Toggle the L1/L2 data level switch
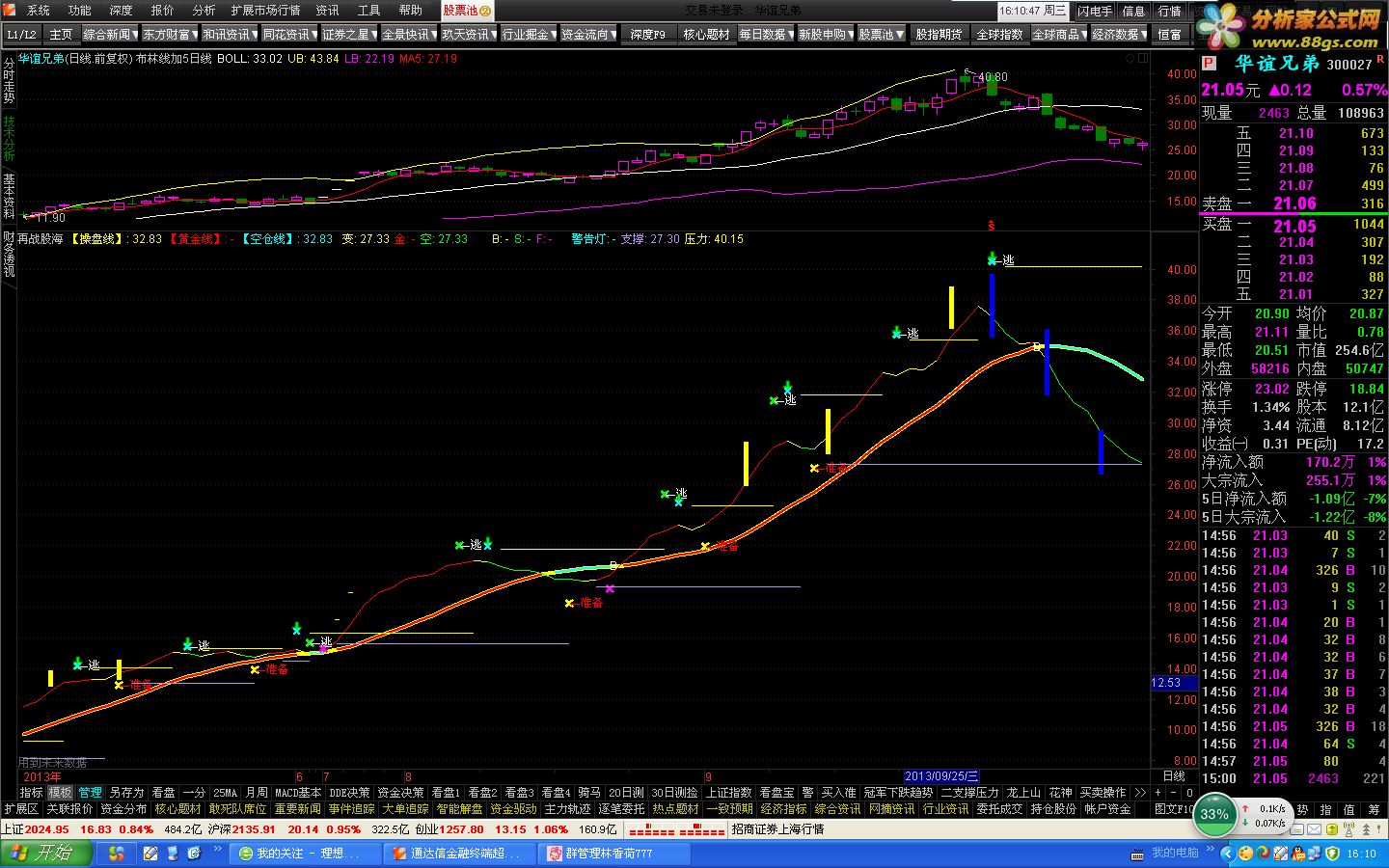Viewport: 1389px width, 868px height. coord(21,34)
